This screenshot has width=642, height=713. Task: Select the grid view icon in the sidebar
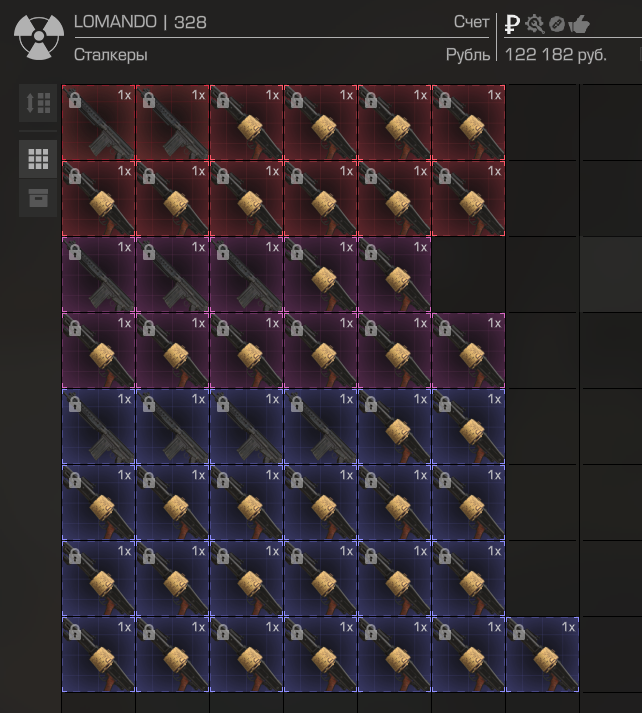[x=38, y=159]
